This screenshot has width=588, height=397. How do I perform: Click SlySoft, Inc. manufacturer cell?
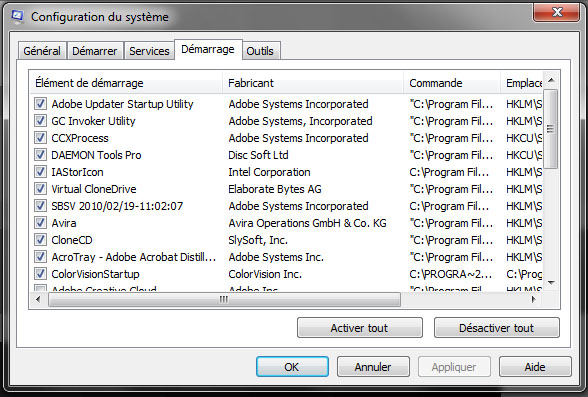pos(258,240)
